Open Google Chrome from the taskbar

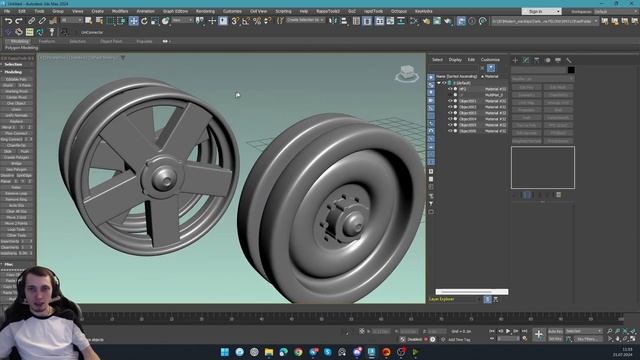[x=298, y=352]
